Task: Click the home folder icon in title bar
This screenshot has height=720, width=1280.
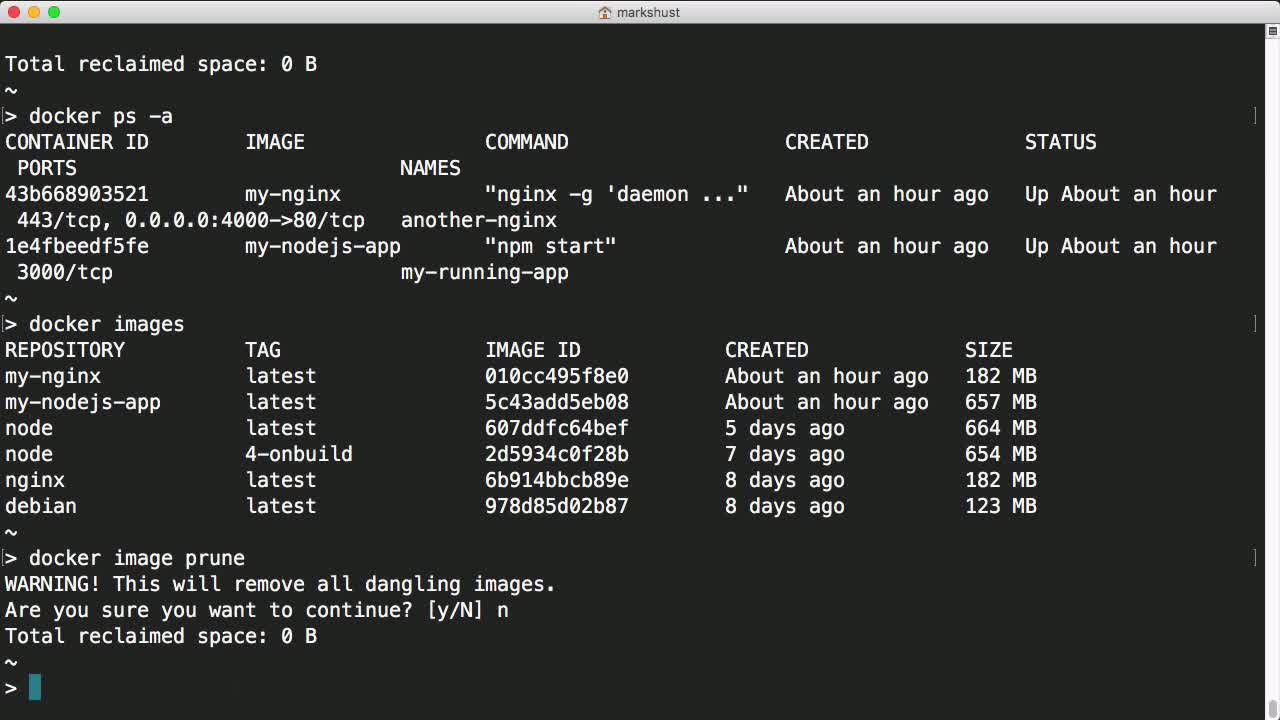Action: (x=605, y=12)
